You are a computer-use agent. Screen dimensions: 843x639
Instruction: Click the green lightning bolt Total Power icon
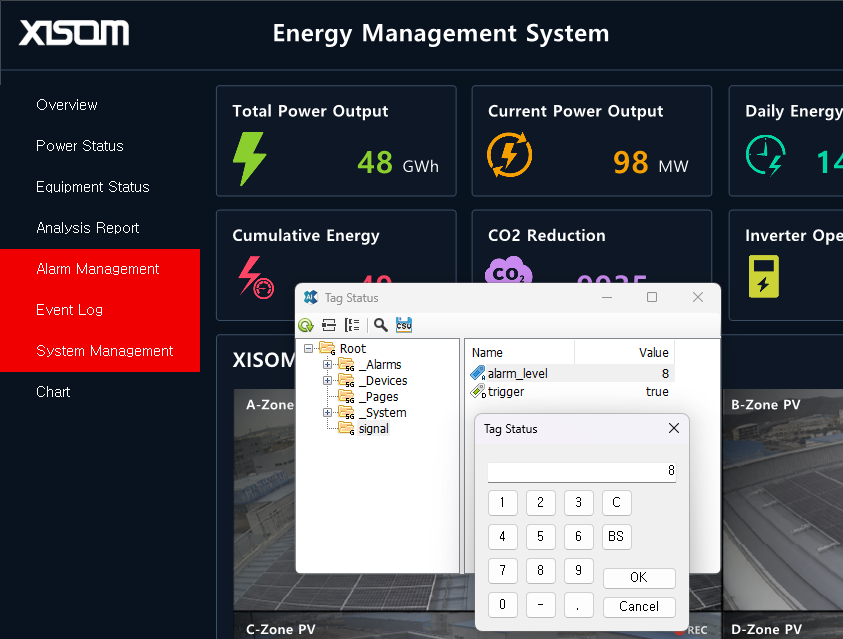coord(249,159)
